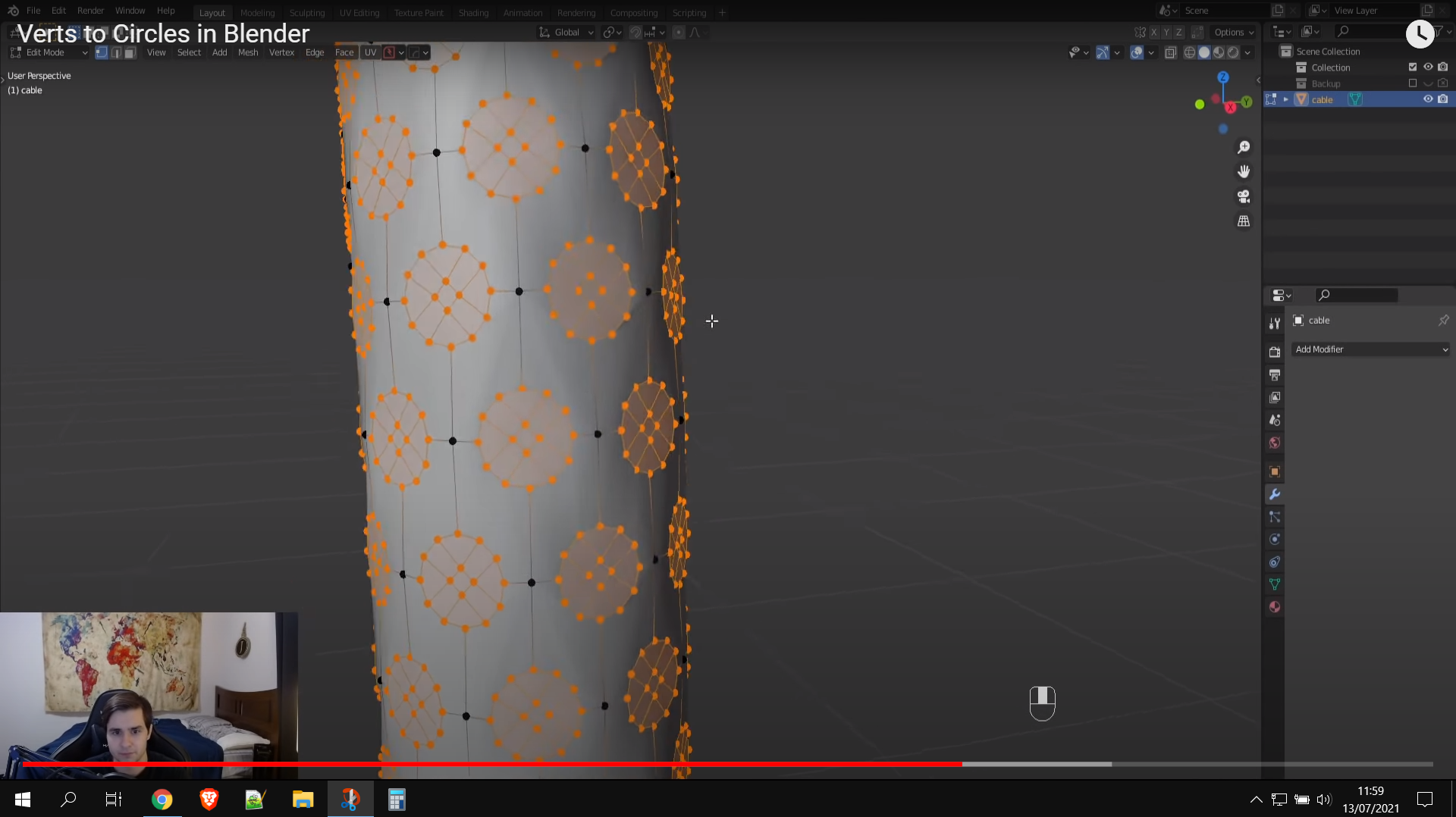Click the zoom viewport magnifier icon

coord(1244,147)
